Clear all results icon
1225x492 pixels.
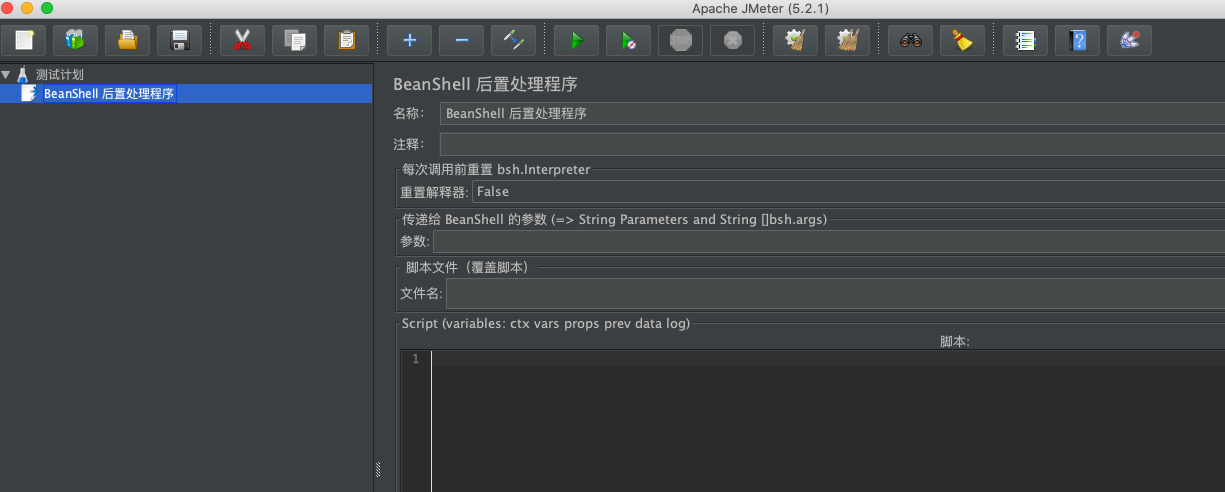click(x=847, y=40)
